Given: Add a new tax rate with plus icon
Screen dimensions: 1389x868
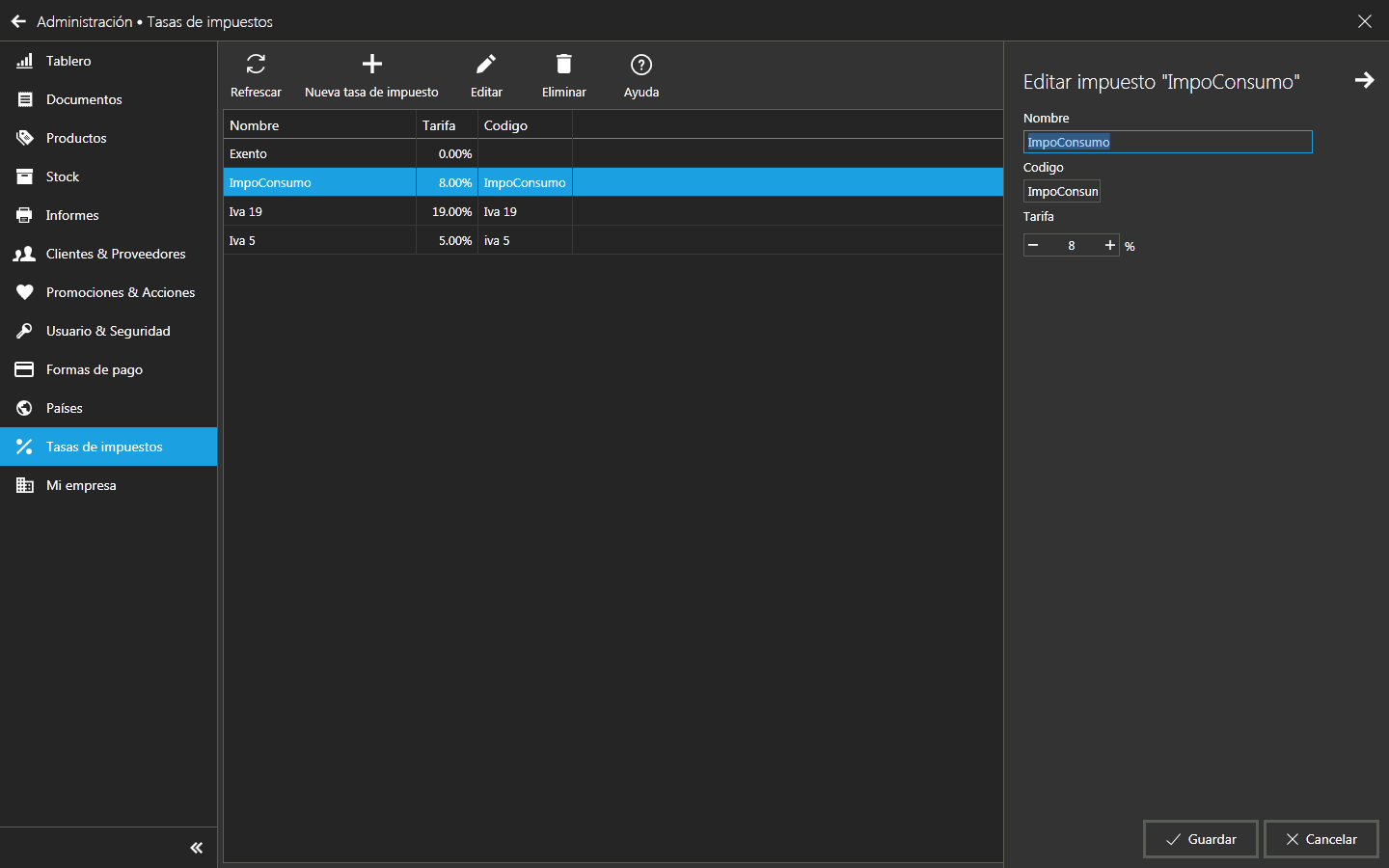Looking at the screenshot, I should [x=371, y=65].
